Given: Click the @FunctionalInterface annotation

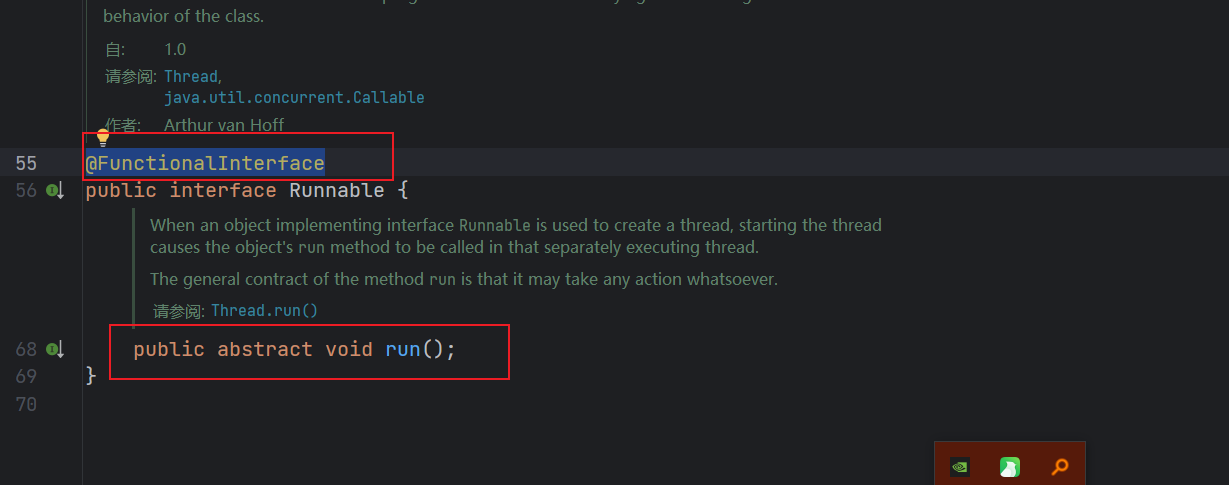Looking at the screenshot, I should click(205, 163).
